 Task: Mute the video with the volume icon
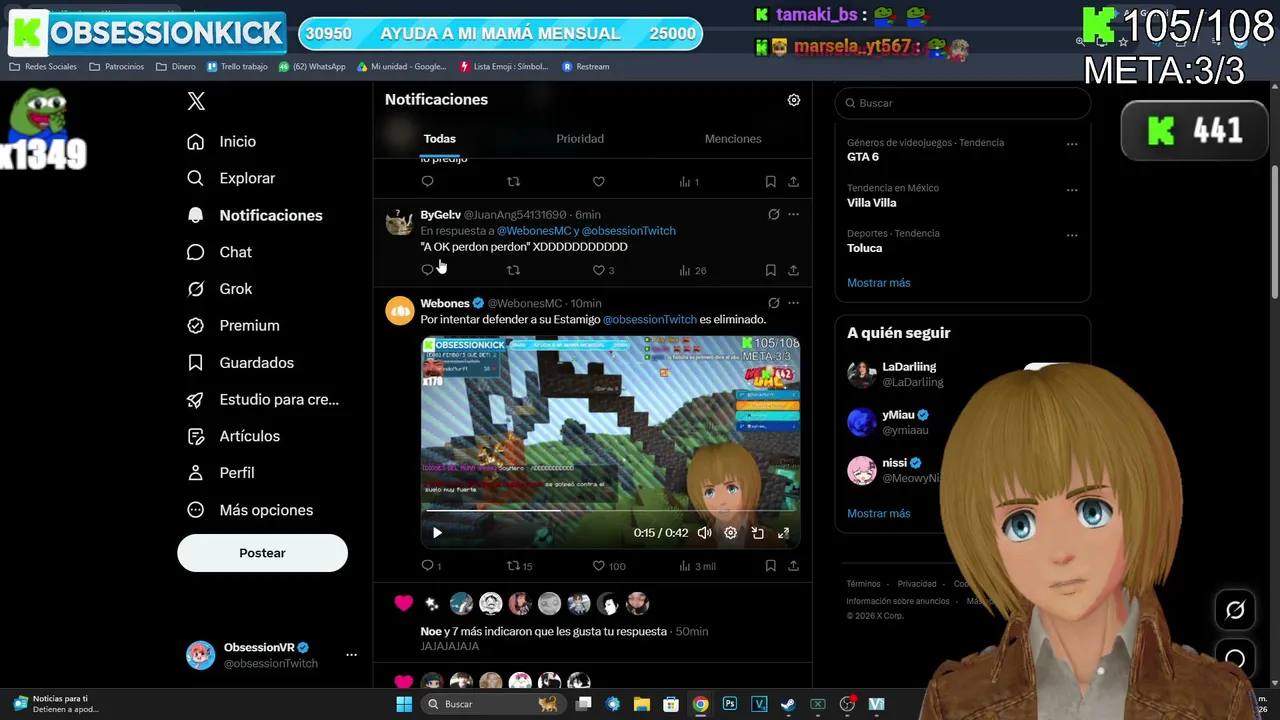click(x=704, y=533)
